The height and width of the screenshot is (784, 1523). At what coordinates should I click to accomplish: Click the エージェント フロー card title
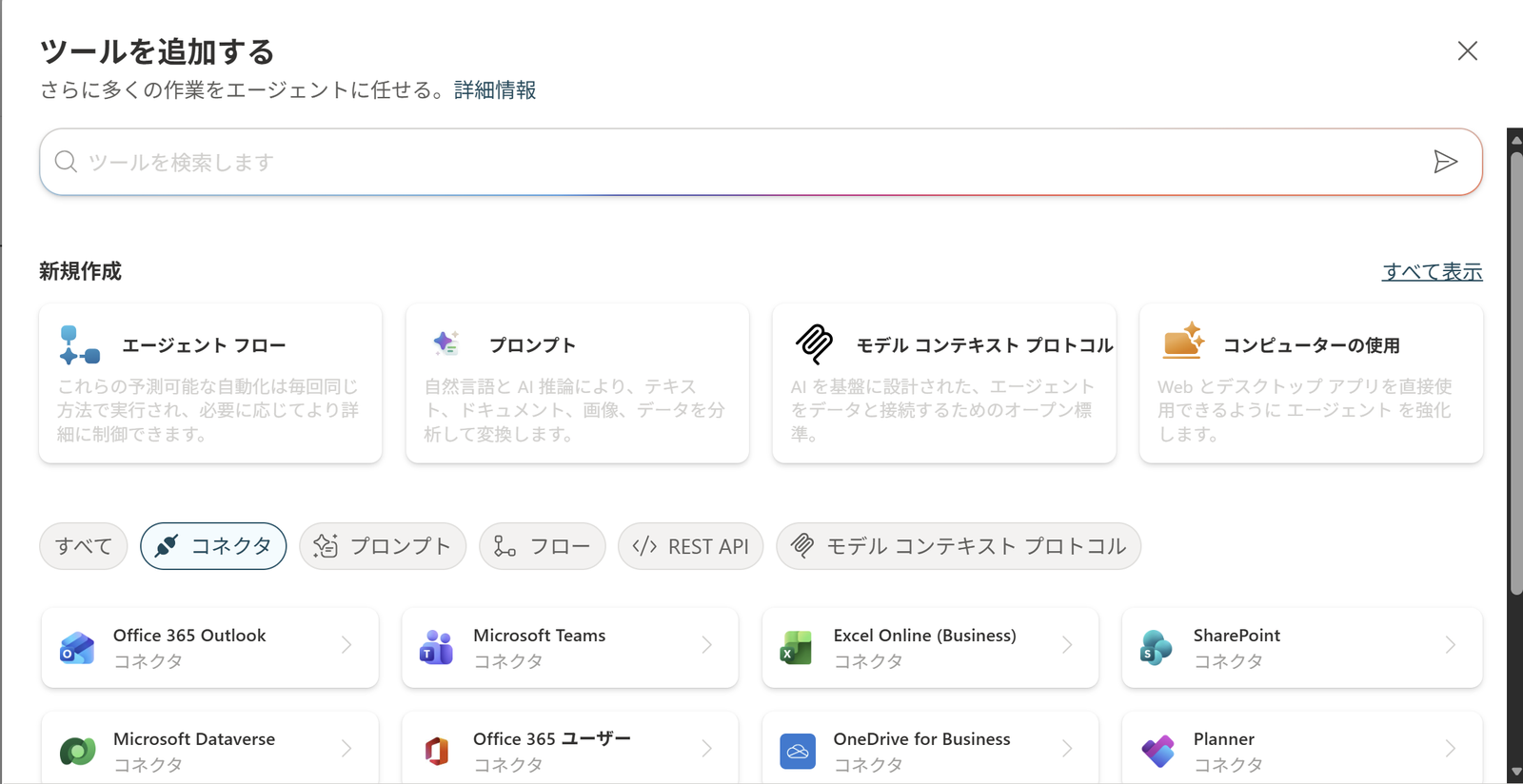[x=204, y=345]
